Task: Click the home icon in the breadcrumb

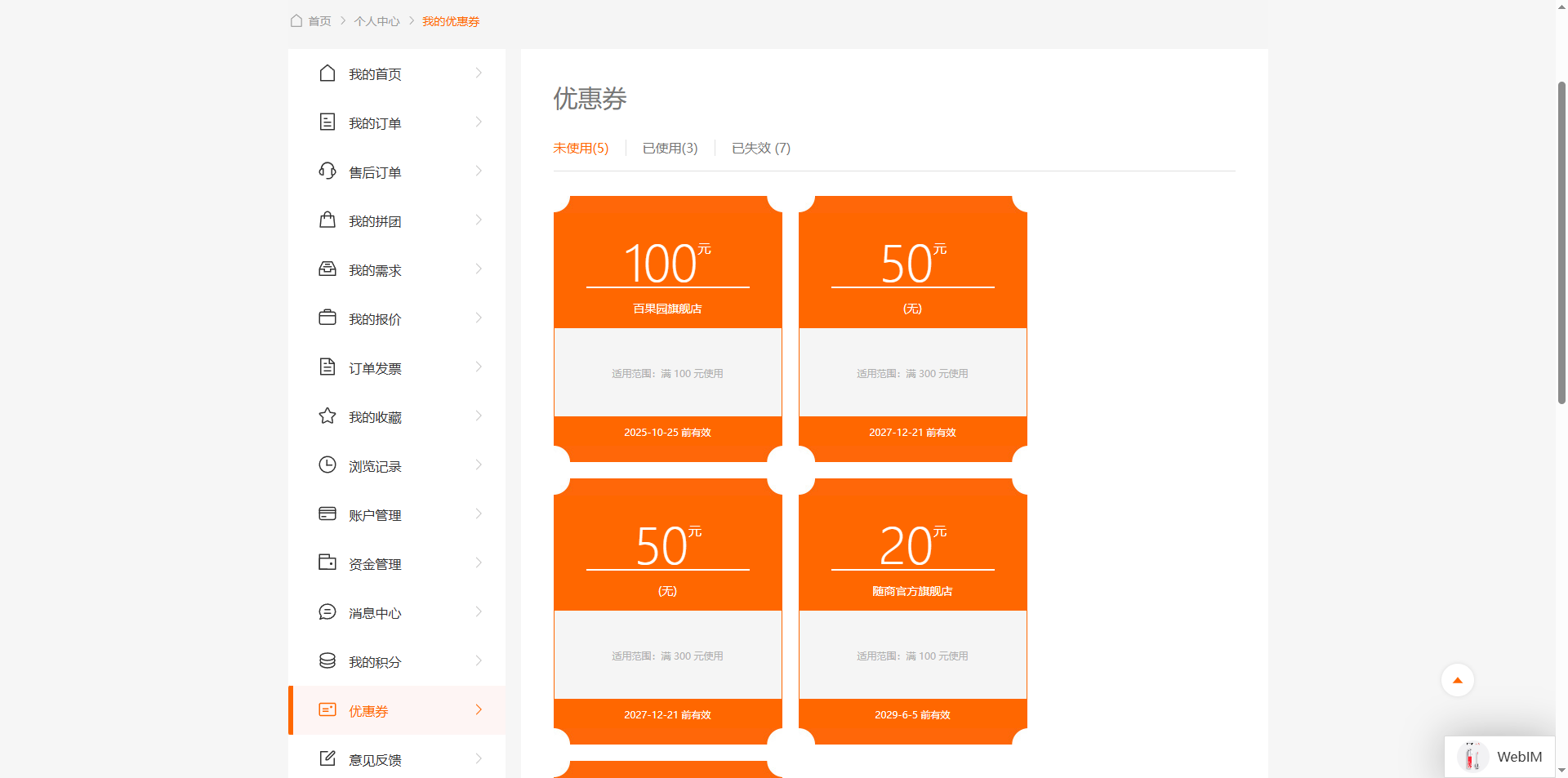Action: [x=296, y=20]
